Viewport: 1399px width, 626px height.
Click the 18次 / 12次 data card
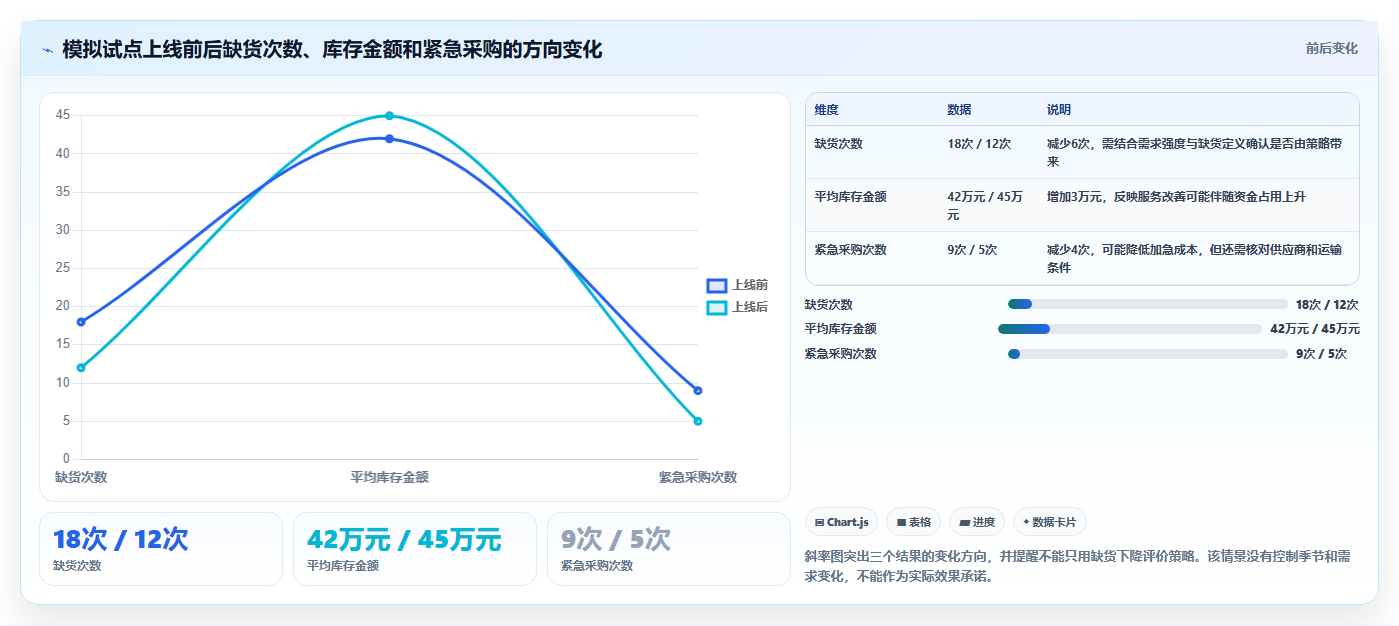[x=161, y=549]
